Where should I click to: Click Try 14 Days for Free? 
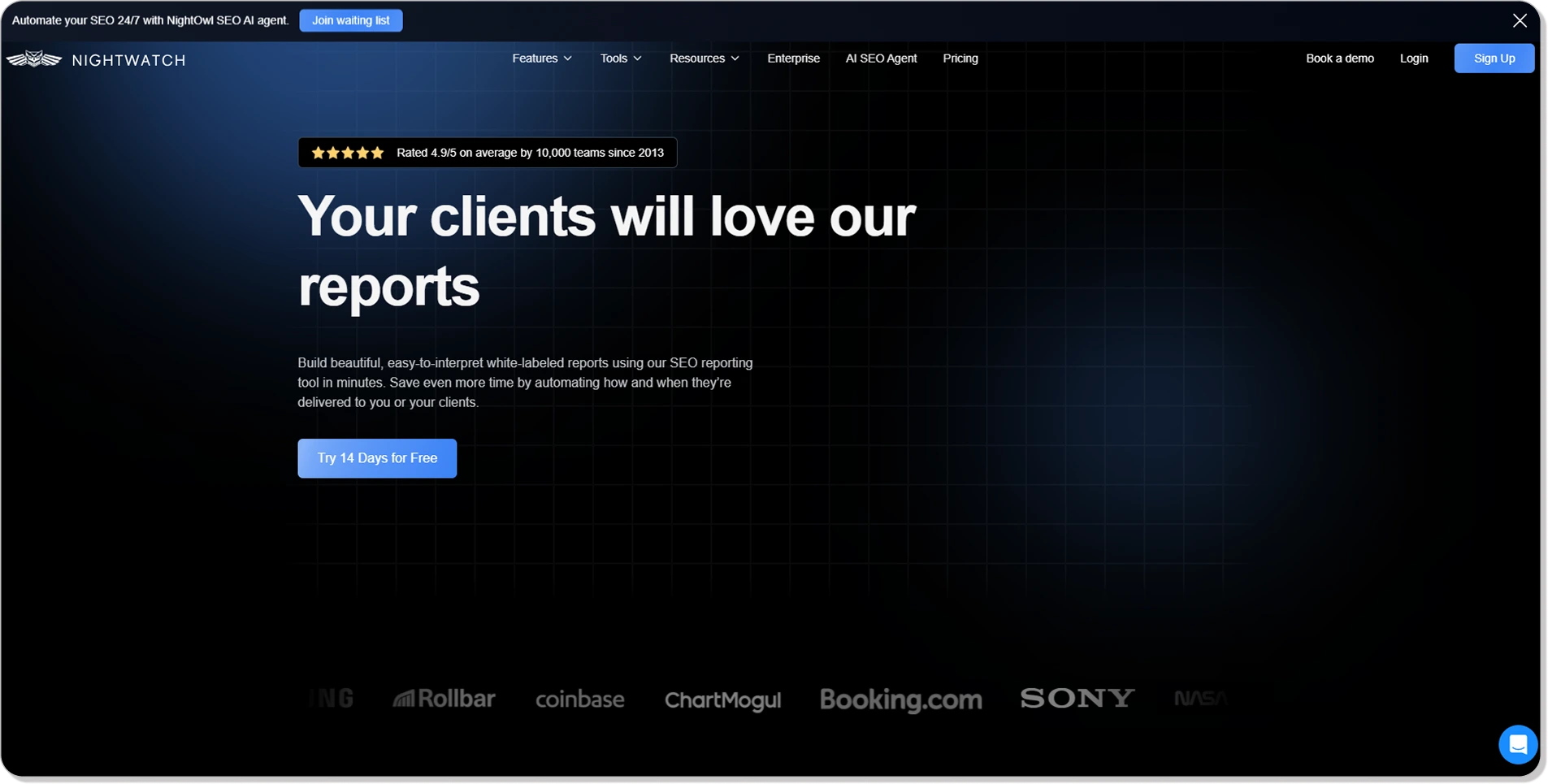pyautogui.click(x=376, y=457)
